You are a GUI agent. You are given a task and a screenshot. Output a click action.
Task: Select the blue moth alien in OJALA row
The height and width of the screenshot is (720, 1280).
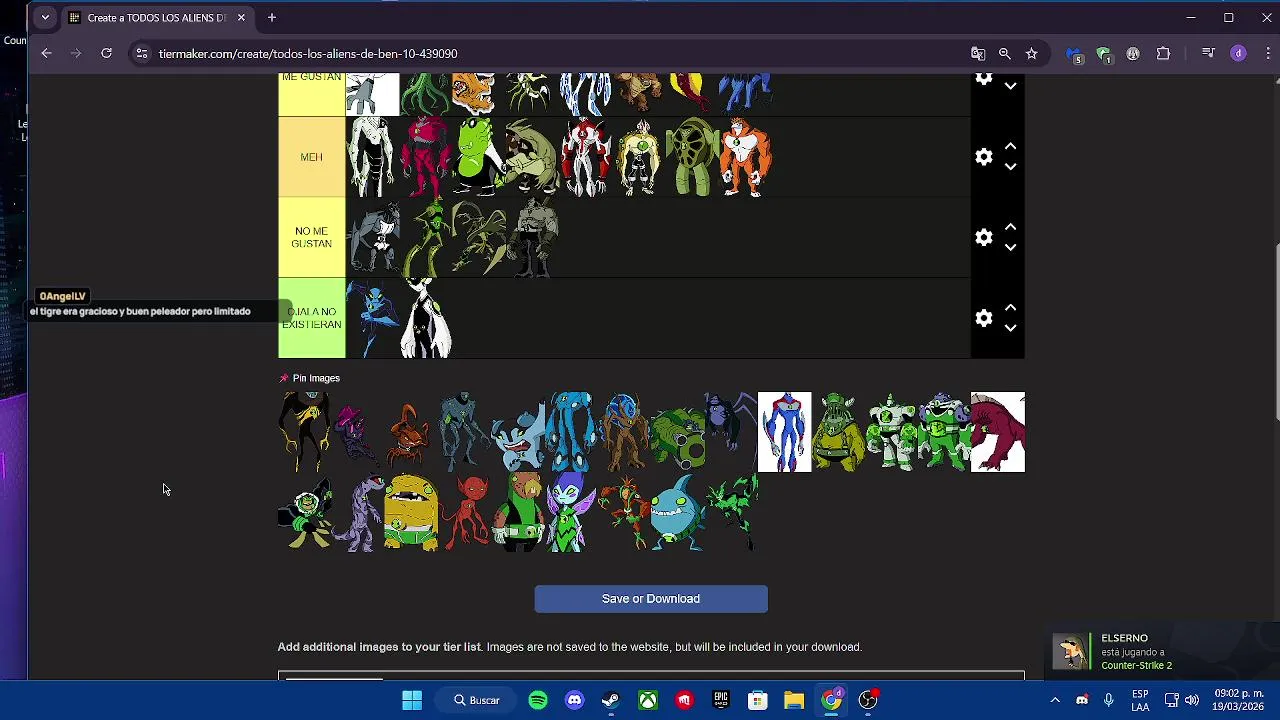[x=373, y=318]
